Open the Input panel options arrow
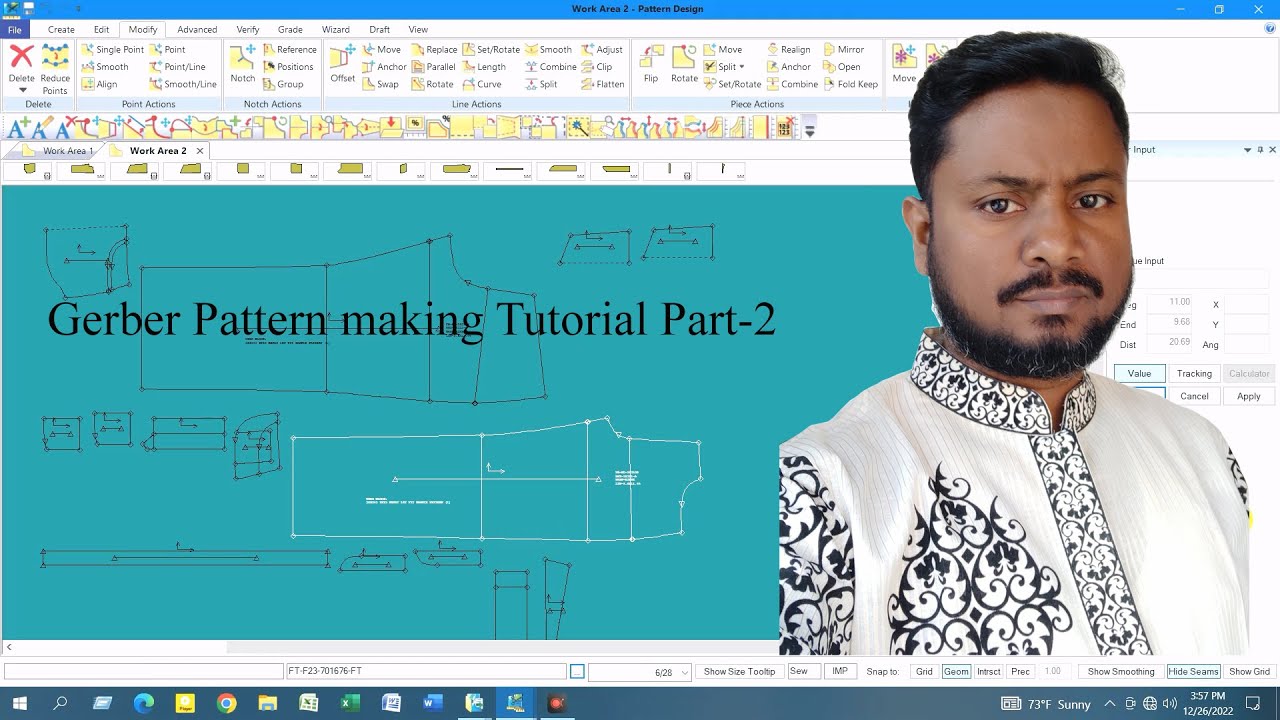This screenshot has height=720, width=1280. pos(1247,149)
